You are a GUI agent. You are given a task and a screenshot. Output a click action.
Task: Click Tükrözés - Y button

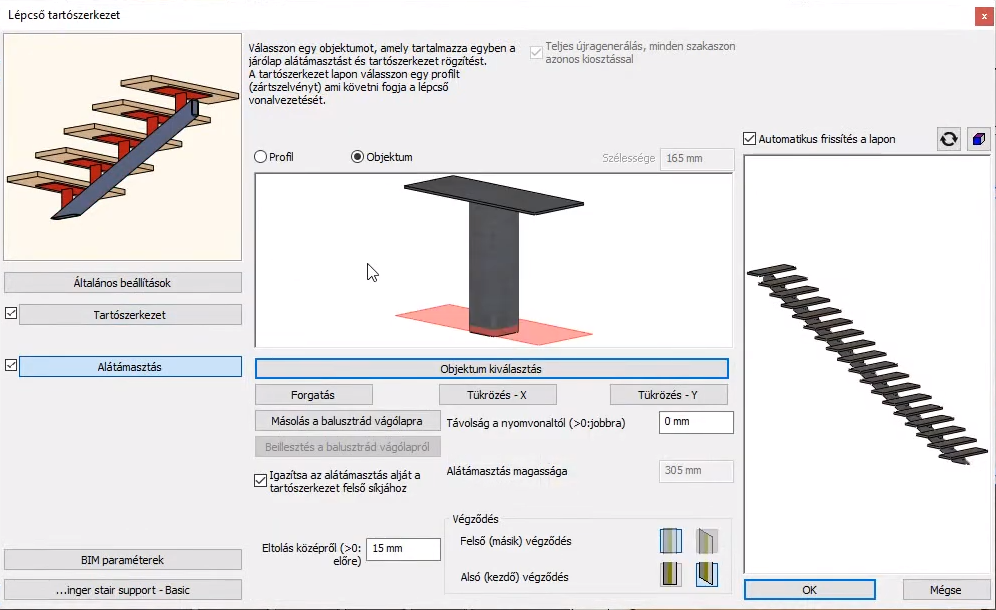click(x=668, y=395)
